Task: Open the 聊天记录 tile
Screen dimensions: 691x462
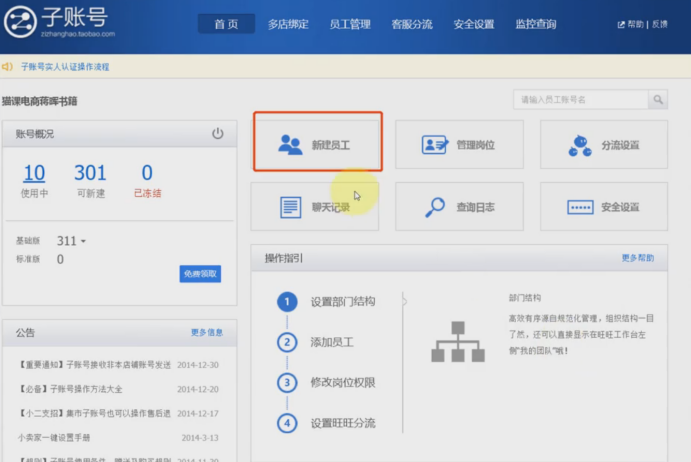Action: pyautogui.click(x=315, y=206)
